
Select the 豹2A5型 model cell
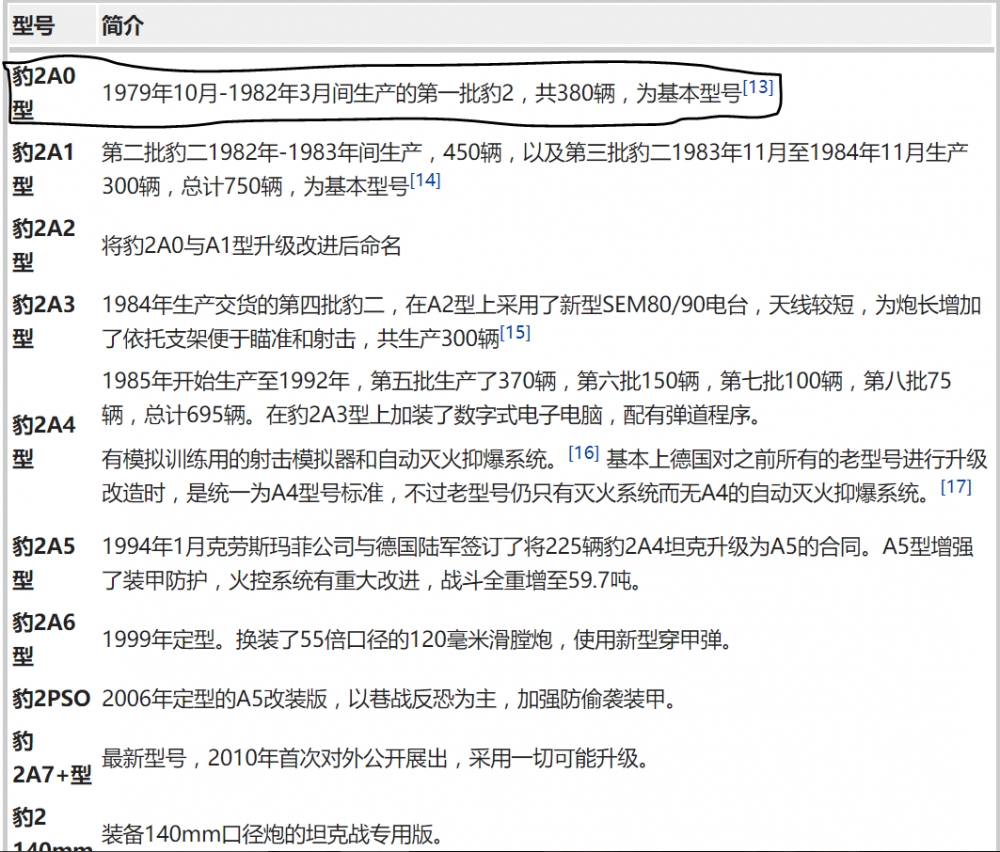tap(44, 563)
